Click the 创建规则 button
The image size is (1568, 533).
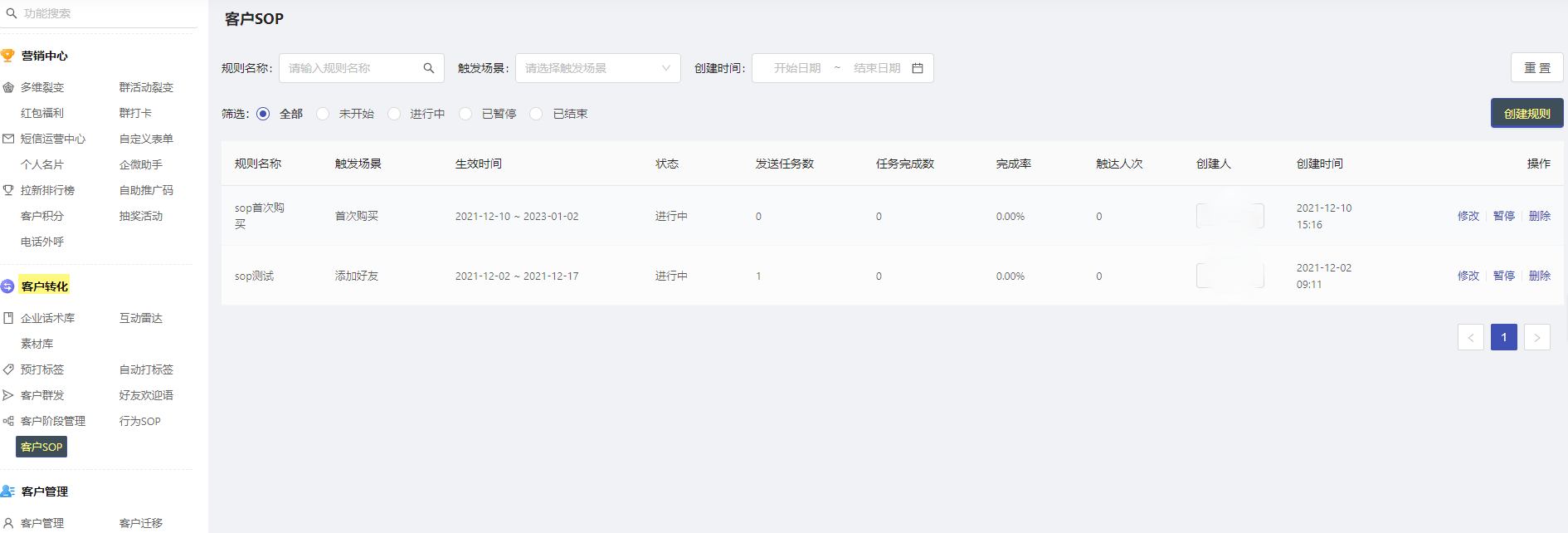(x=1527, y=113)
